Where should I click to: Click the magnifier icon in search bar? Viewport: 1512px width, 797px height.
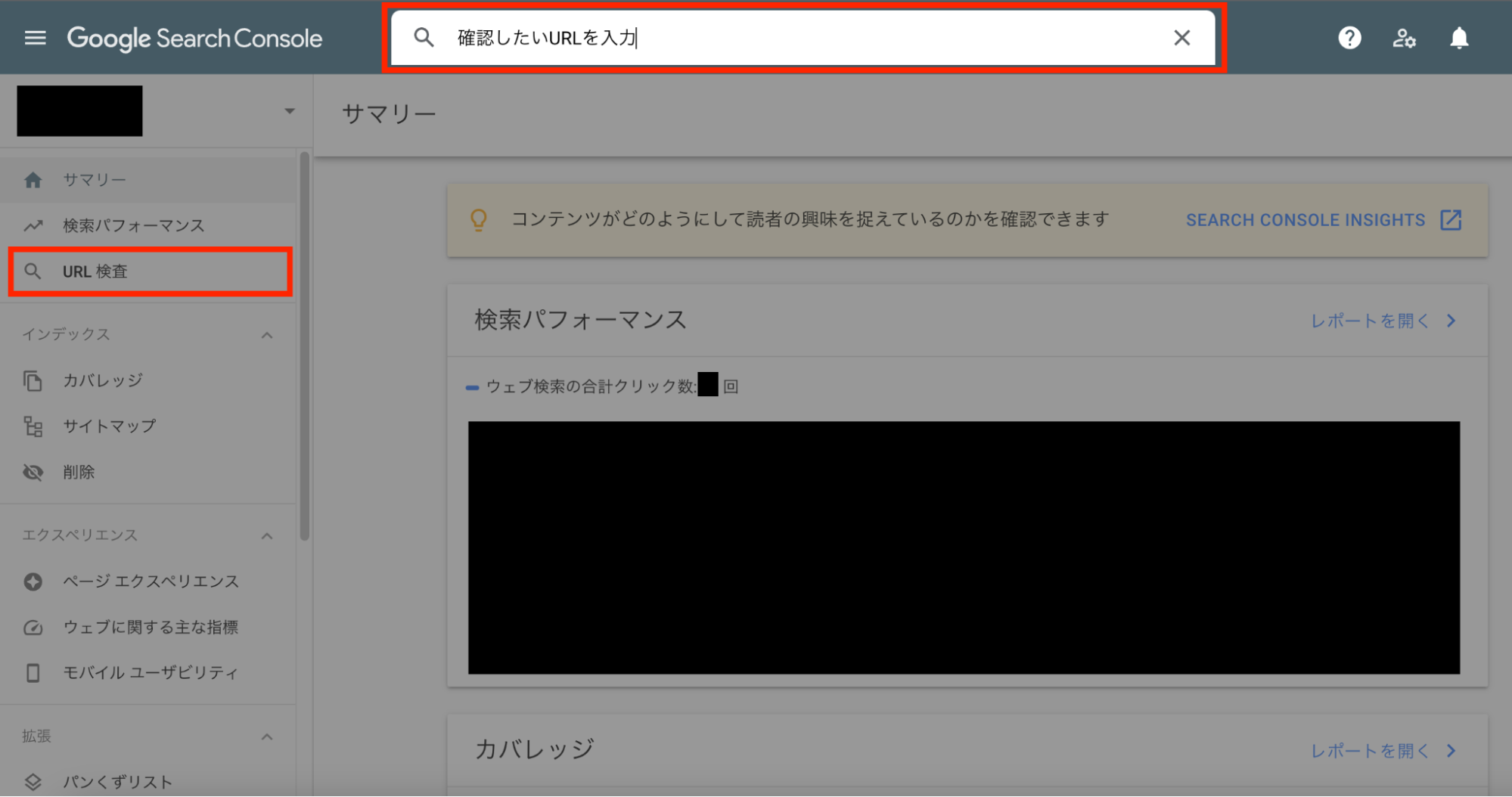coord(424,37)
